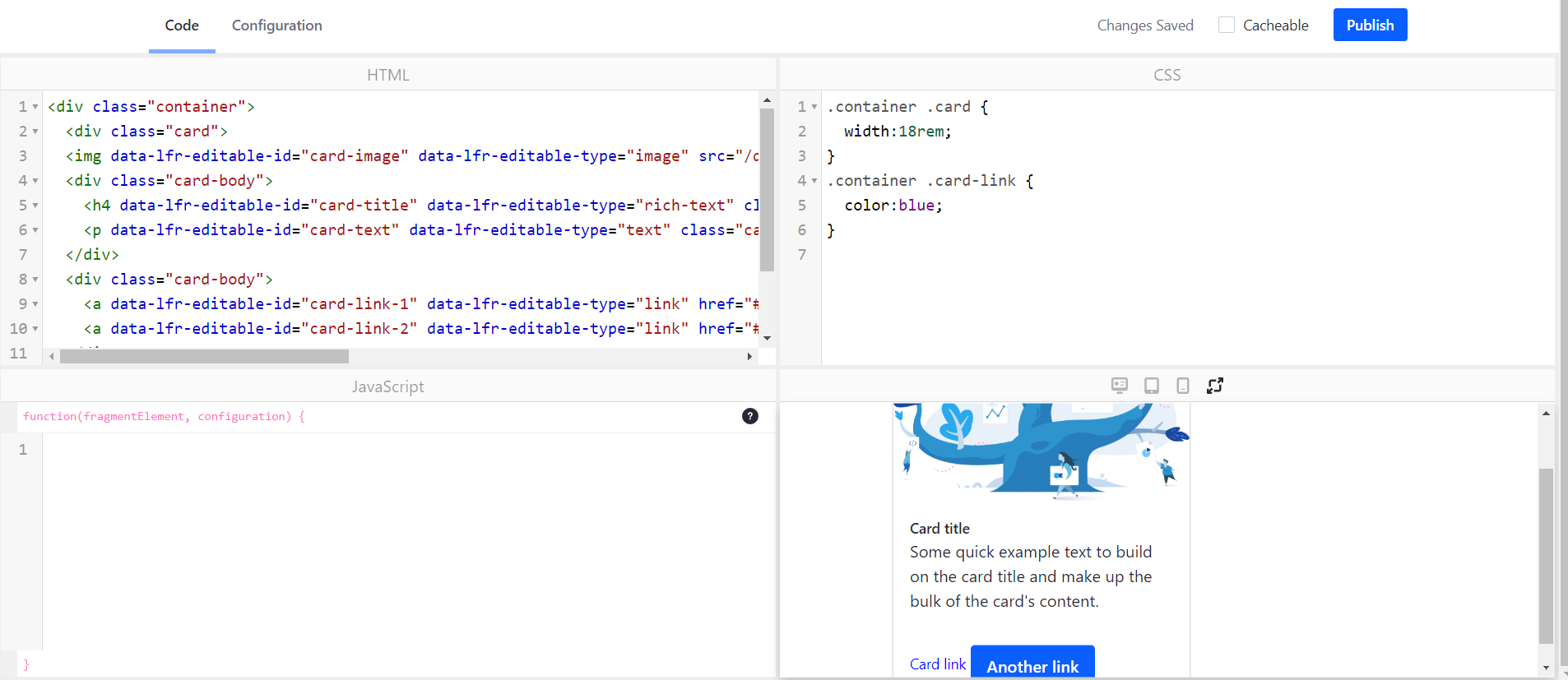Click line number 5 in the CSS gutter
Image resolution: width=1568 pixels, height=680 pixels.
click(802, 206)
